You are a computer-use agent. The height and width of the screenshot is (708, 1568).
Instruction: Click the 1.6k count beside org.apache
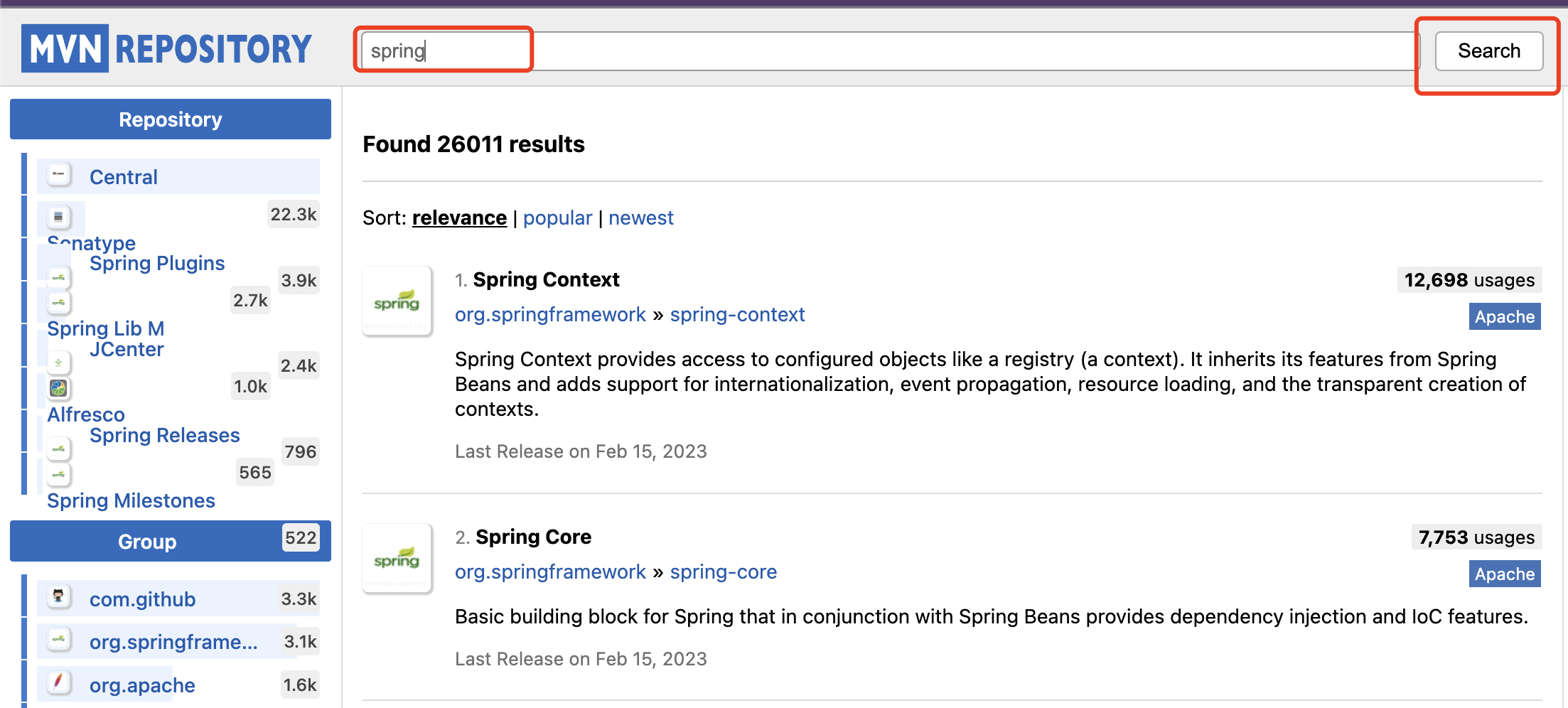300,685
